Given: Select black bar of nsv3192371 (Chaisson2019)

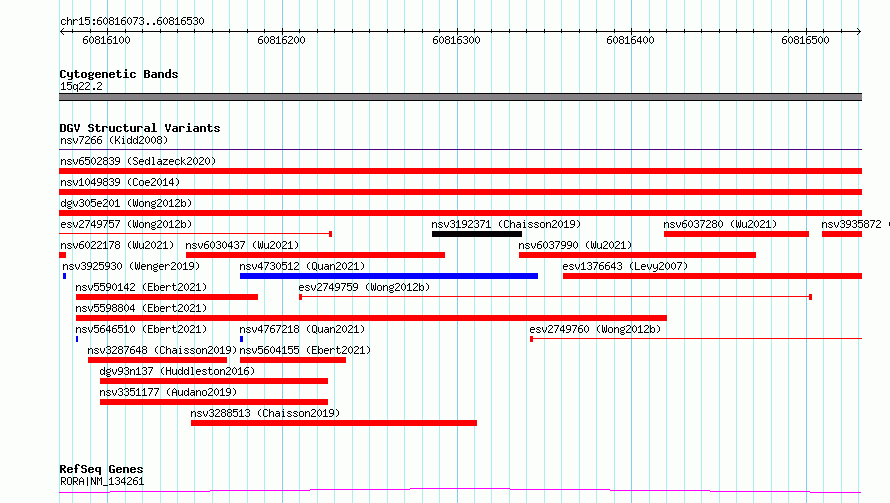Looking at the screenshot, I should (x=477, y=234).
